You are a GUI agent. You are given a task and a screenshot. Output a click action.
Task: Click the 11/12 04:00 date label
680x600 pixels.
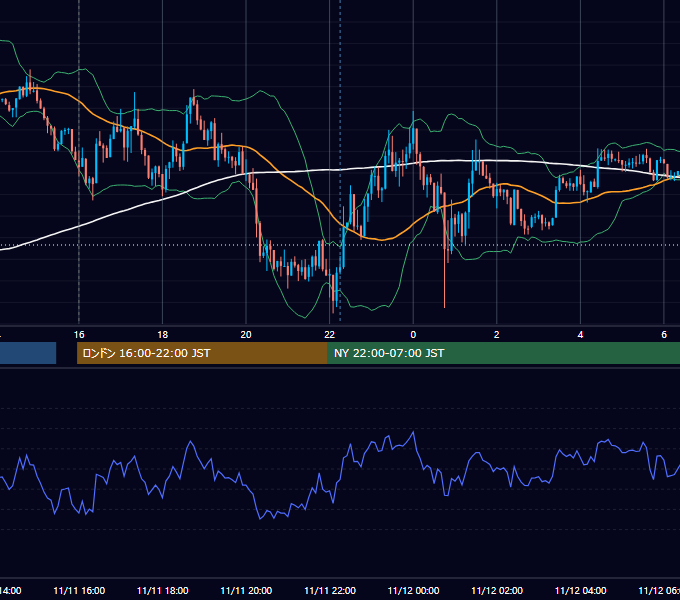[580, 590]
